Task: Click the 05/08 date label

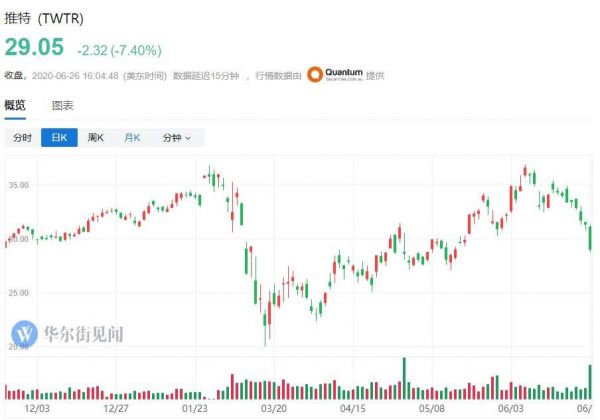Action: tap(431, 408)
